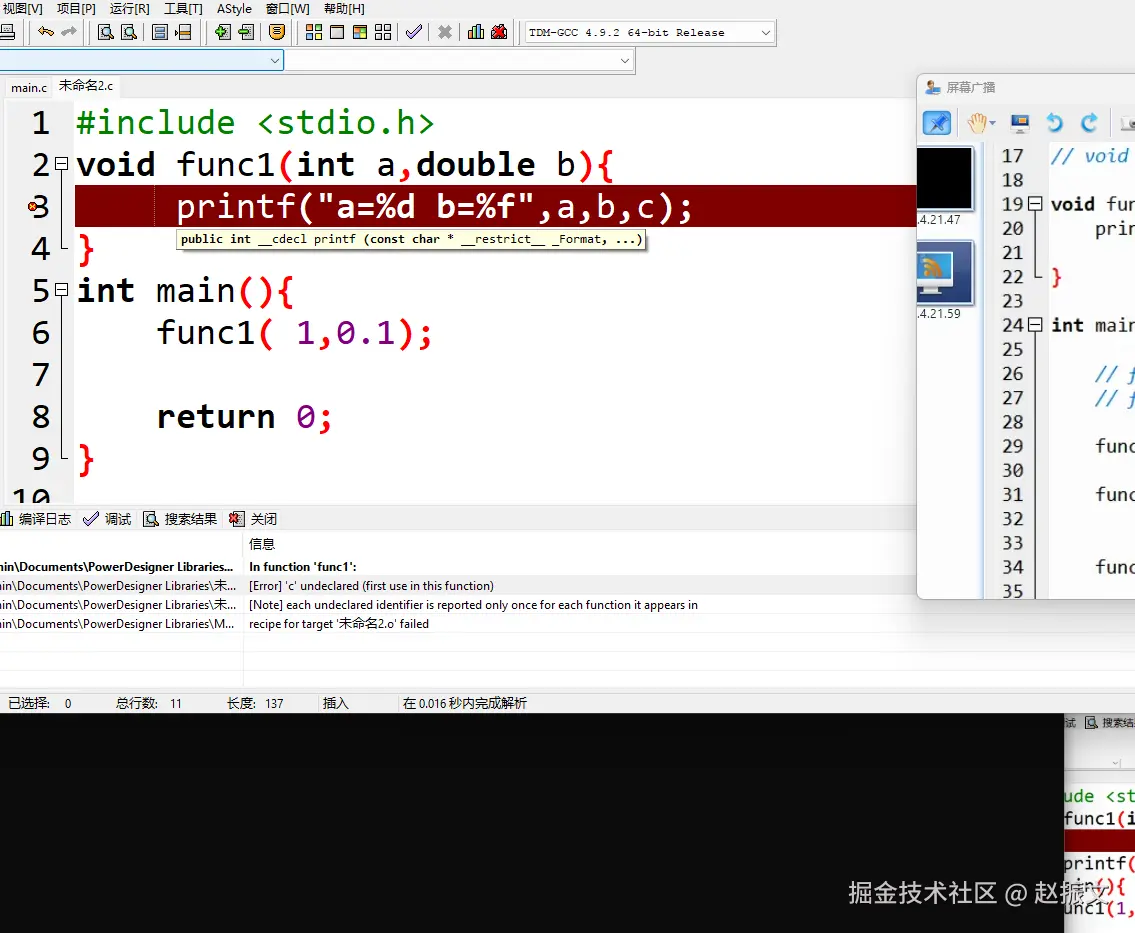Open Profile analysis bar chart icon
1135x933 pixels.
(476, 32)
